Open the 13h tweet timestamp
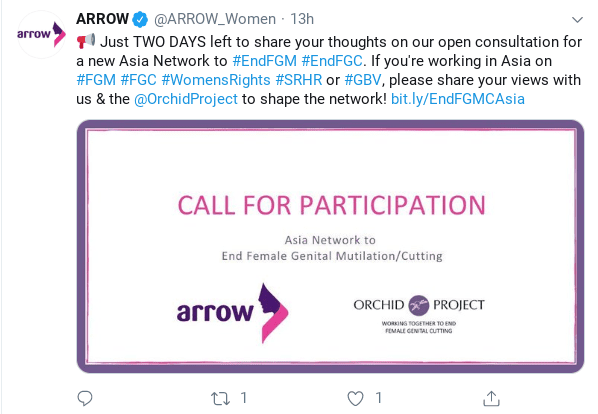Viewport: 598px width, 414px height. coord(302,19)
